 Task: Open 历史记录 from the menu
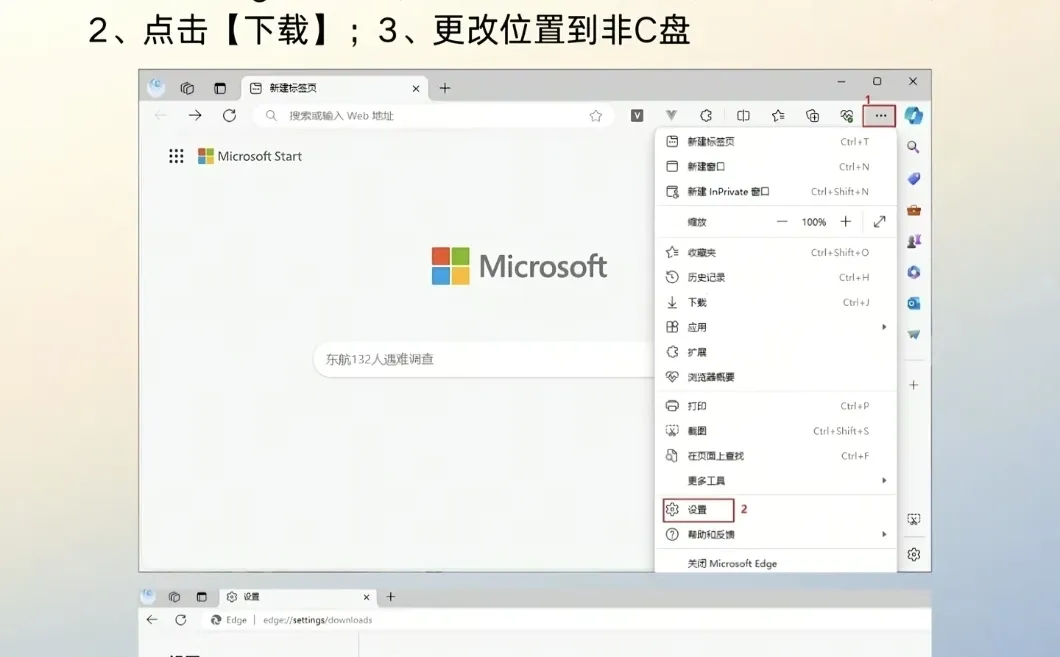tap(775, 277)
